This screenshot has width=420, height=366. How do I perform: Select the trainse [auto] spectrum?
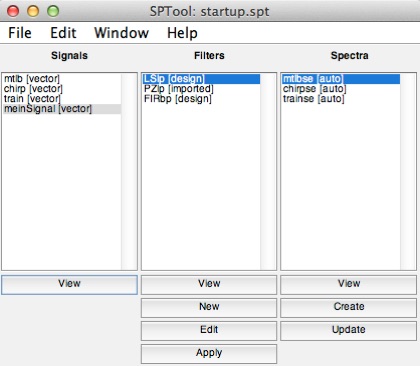(x=341, y=99)
